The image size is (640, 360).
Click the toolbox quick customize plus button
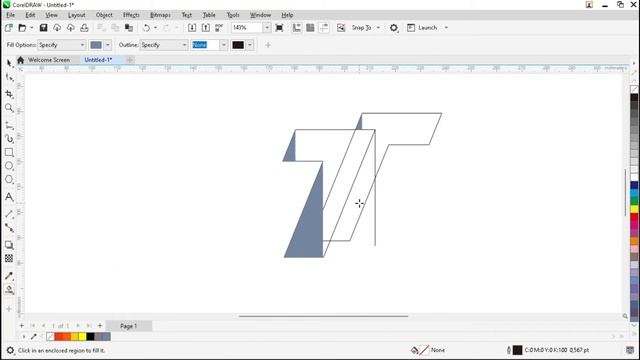(9, 309)
